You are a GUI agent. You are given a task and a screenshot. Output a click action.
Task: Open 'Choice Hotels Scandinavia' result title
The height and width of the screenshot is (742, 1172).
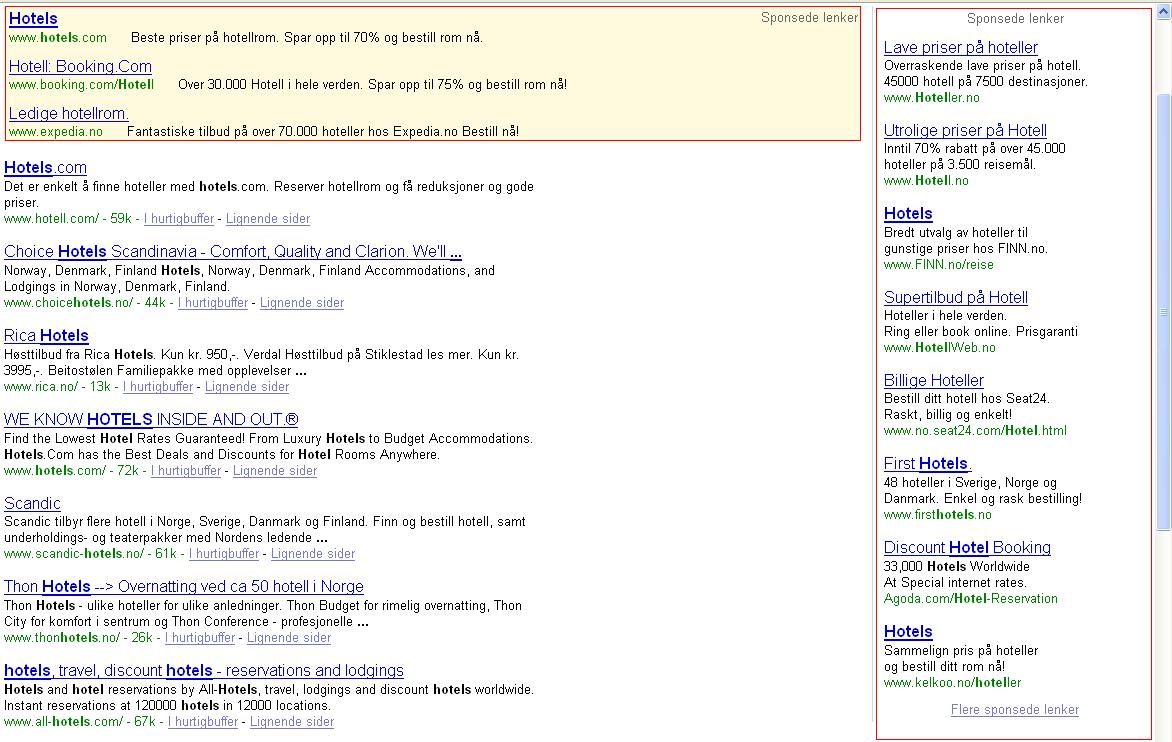[x=232, y=251]
